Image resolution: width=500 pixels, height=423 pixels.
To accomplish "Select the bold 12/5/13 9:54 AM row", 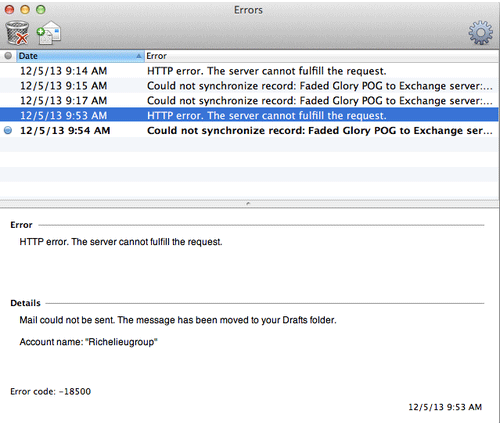I will [249, 130].
